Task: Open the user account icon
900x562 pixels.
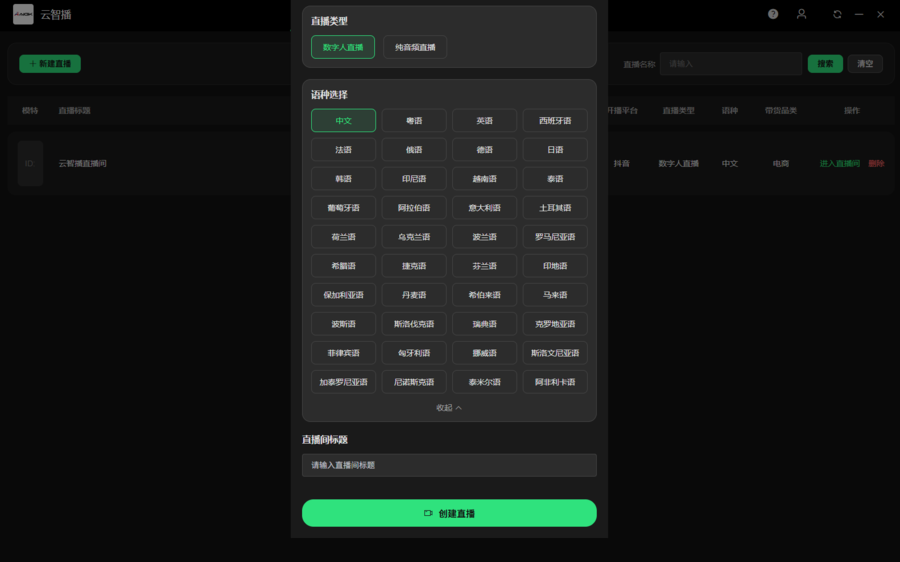Action: pyautogui.click(x=801, y=14)
